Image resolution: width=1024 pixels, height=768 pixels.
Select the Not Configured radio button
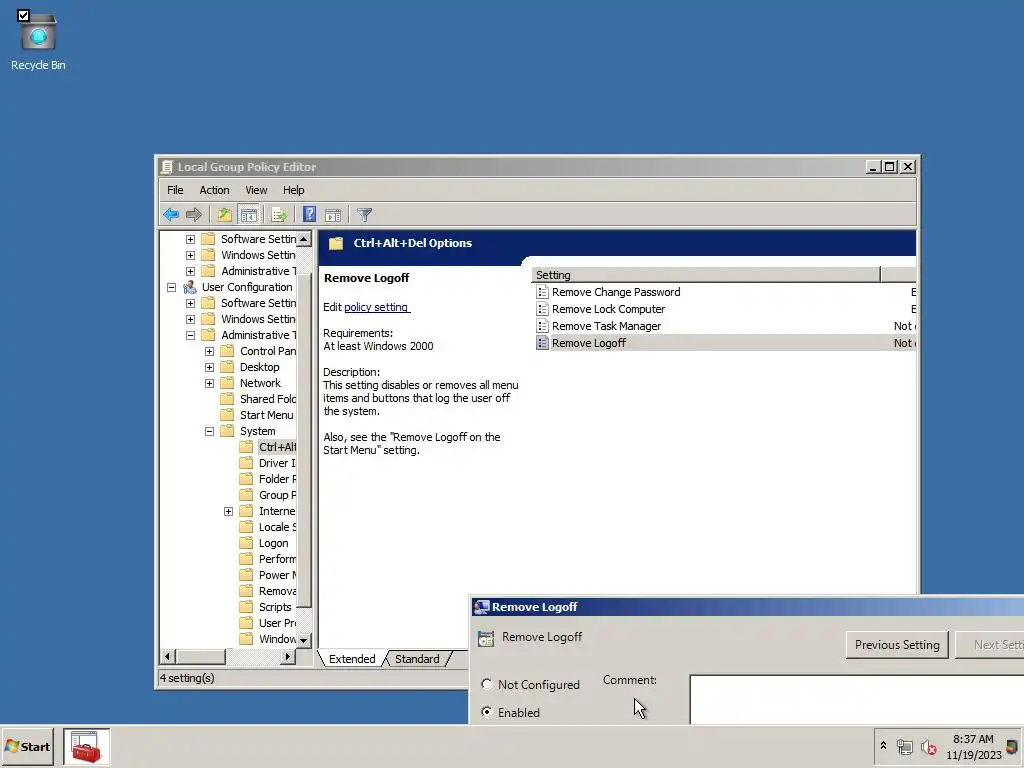[x=487, y=684]
